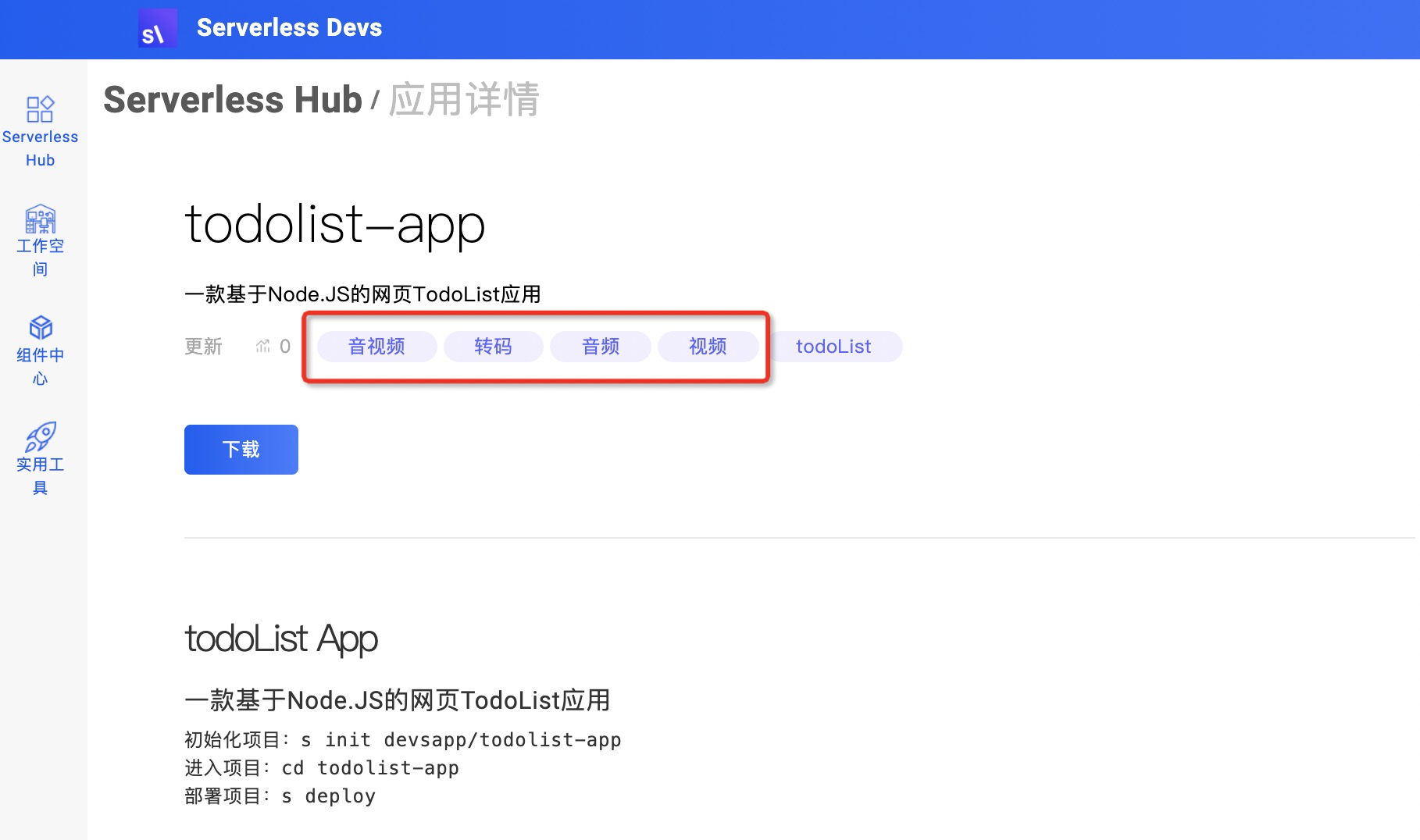
Task: Select the 视频 tag
Action: [708, 346]
